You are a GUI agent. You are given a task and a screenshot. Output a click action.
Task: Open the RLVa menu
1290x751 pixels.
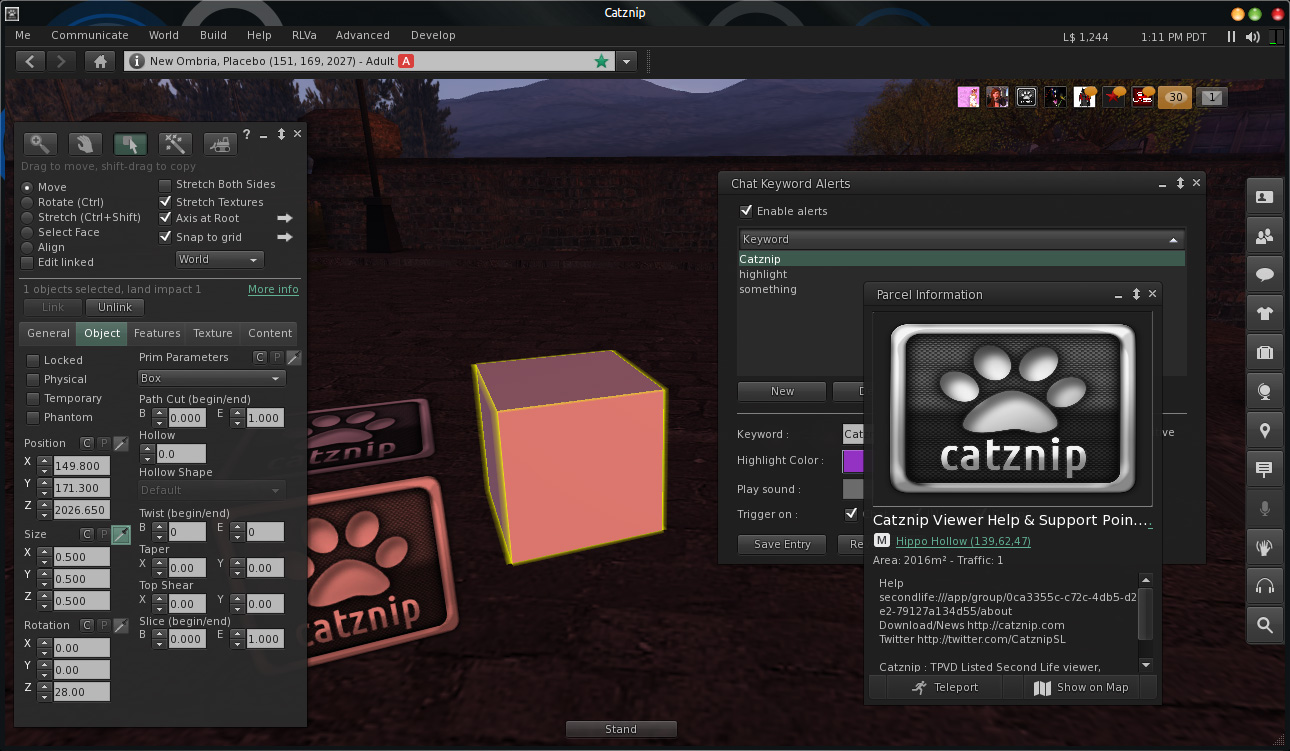point(304,35)
